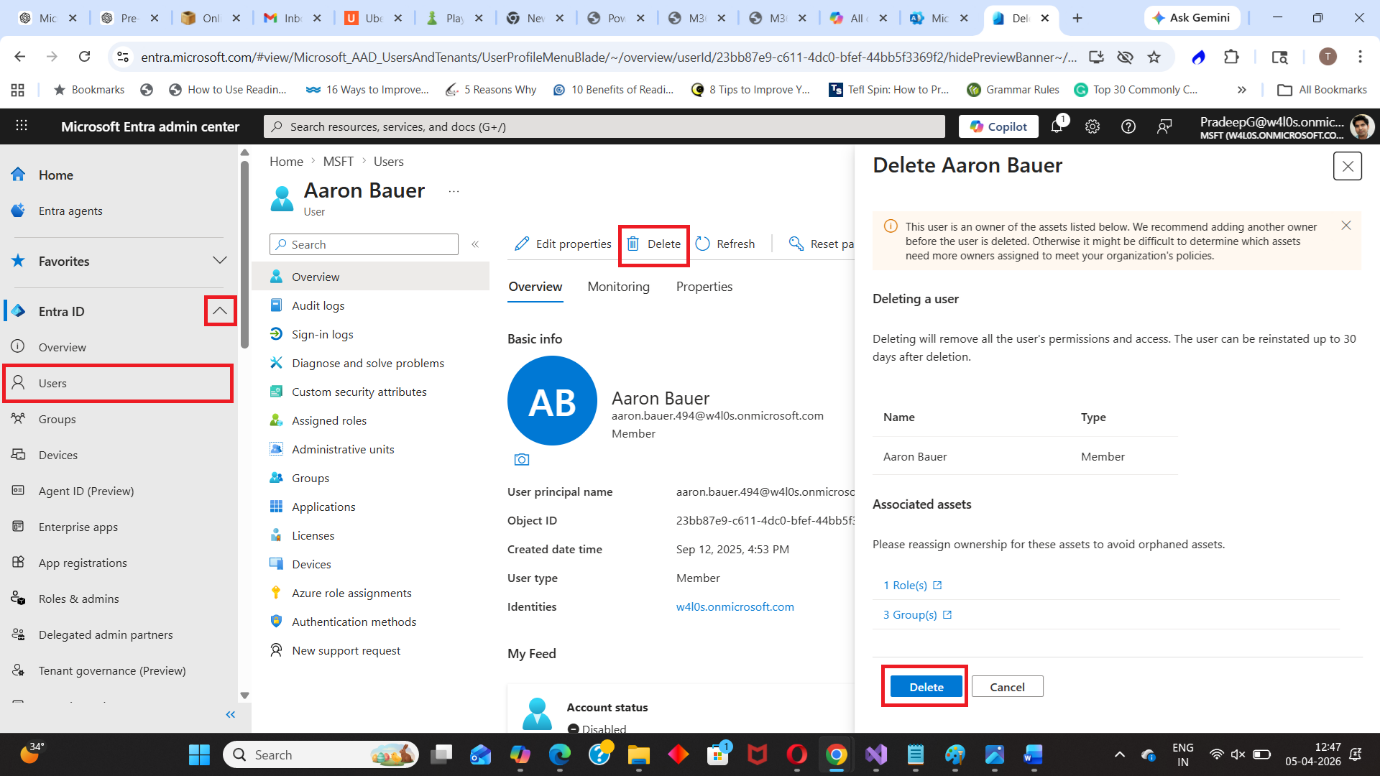This screenshot has width=1380, height=776.
Task: Switch to the Properties tab
Action: (x=704, y=287)
